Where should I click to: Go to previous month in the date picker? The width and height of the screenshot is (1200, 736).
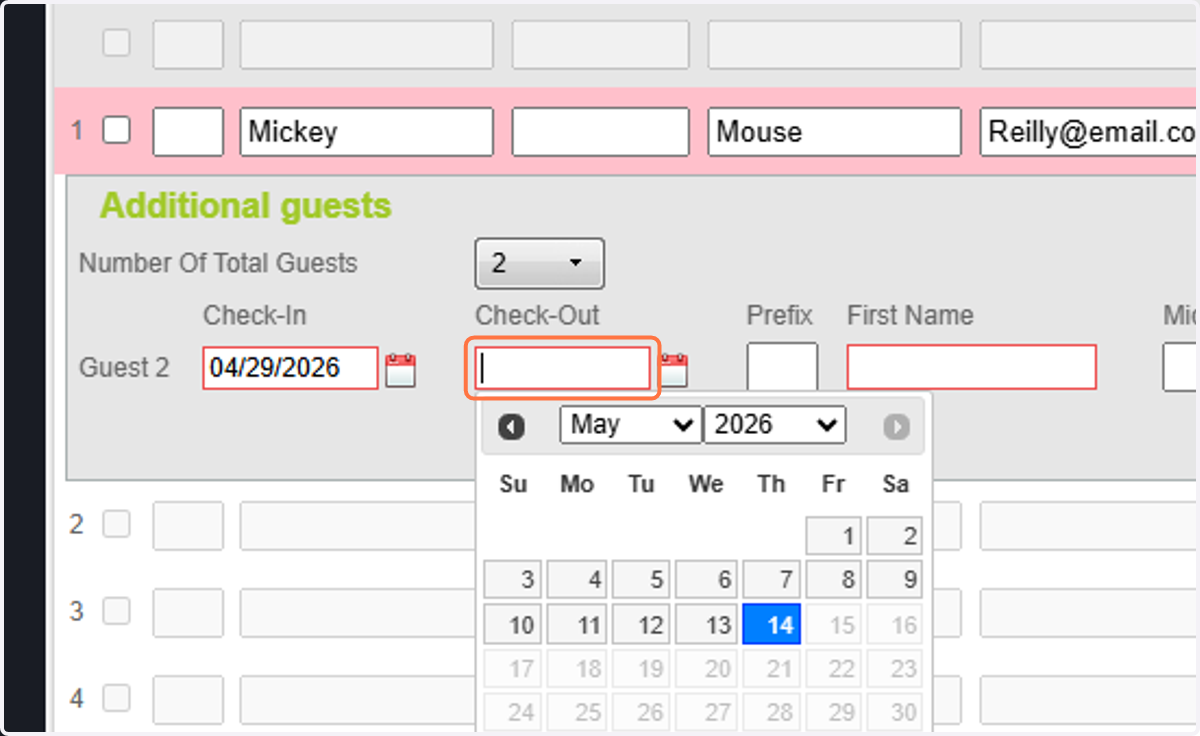pos(512,427)
